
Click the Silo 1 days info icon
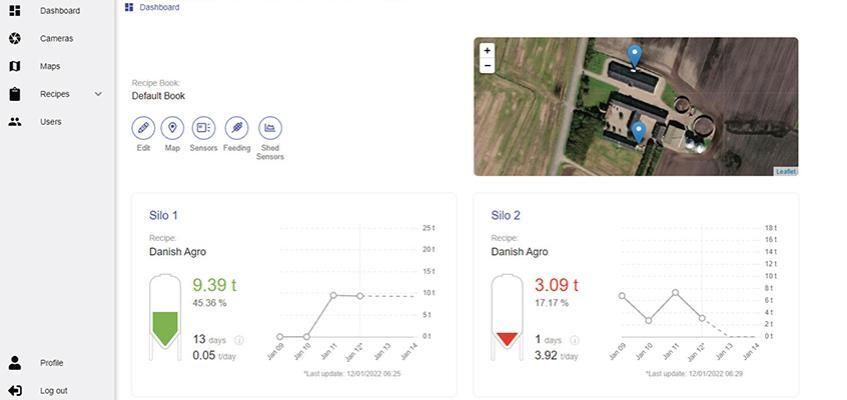pos(238,340)
